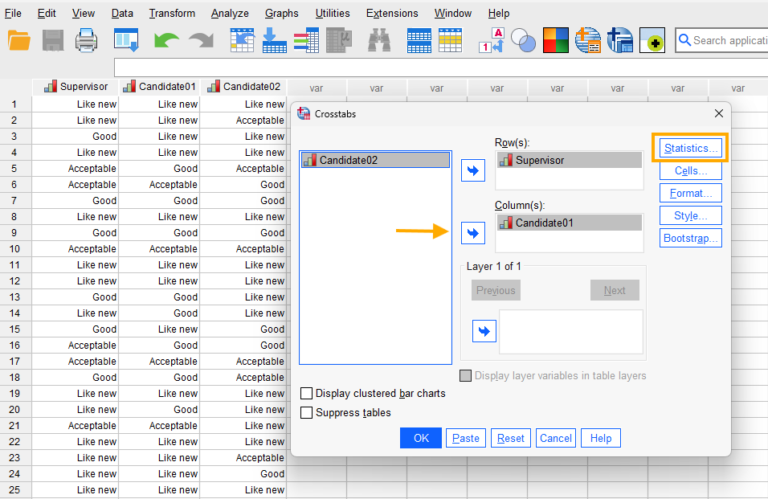The image size is (768, 499).
Task: Select row number 18 header
Action: coord(14,378)
